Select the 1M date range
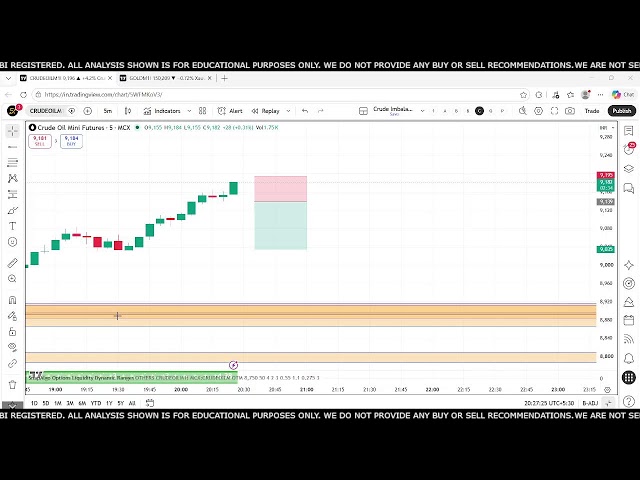Screen dimensions: 640x480 [x=58, y=403]
